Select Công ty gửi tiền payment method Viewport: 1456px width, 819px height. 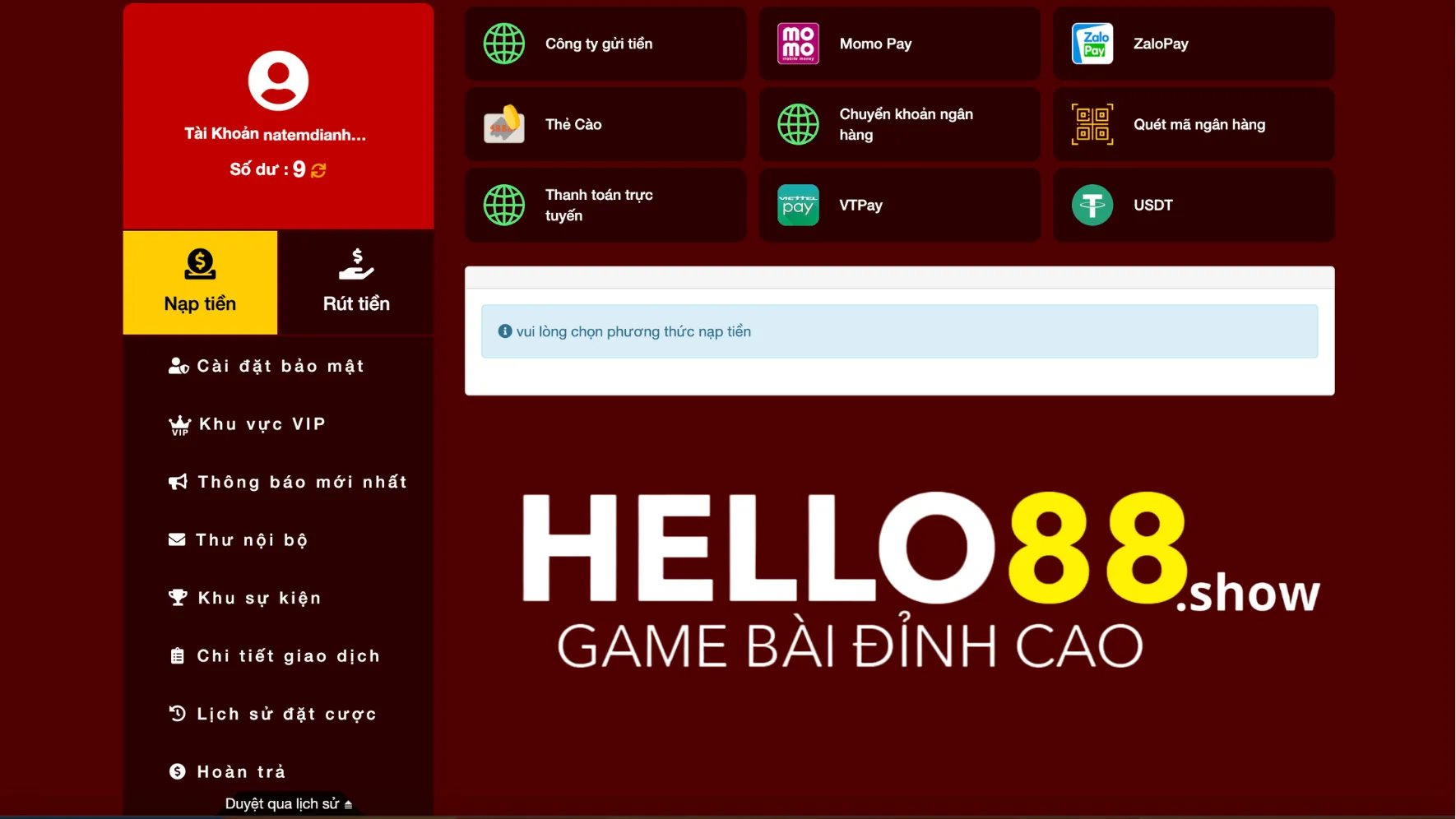point(605,44)
